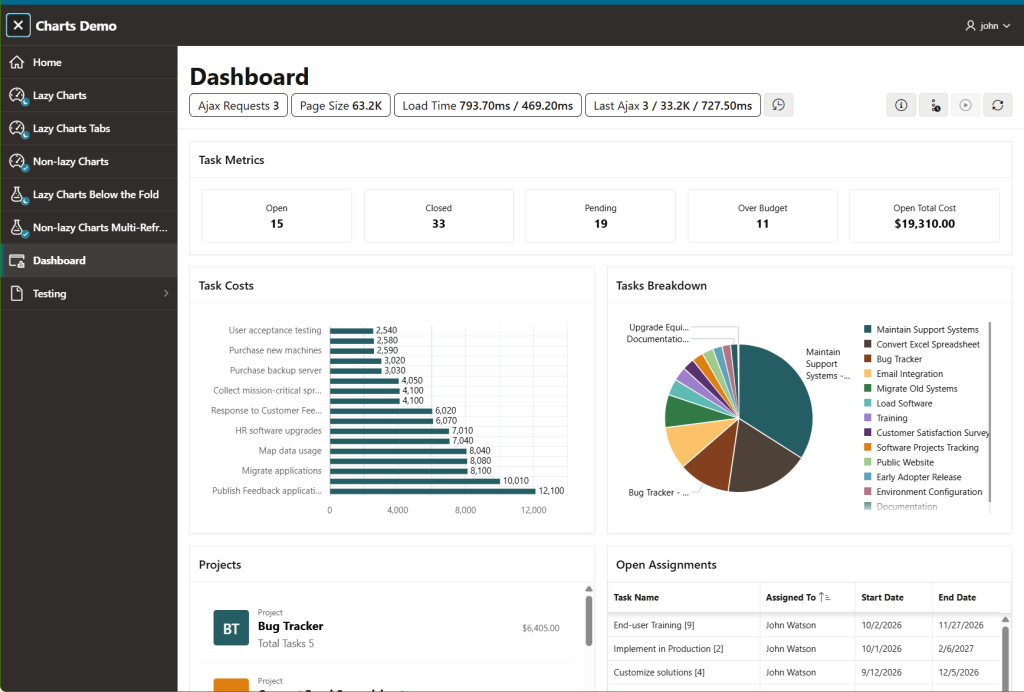Click the info circle icon button
The width and height of the screenshot is (1024, 692).
(901, 105)
